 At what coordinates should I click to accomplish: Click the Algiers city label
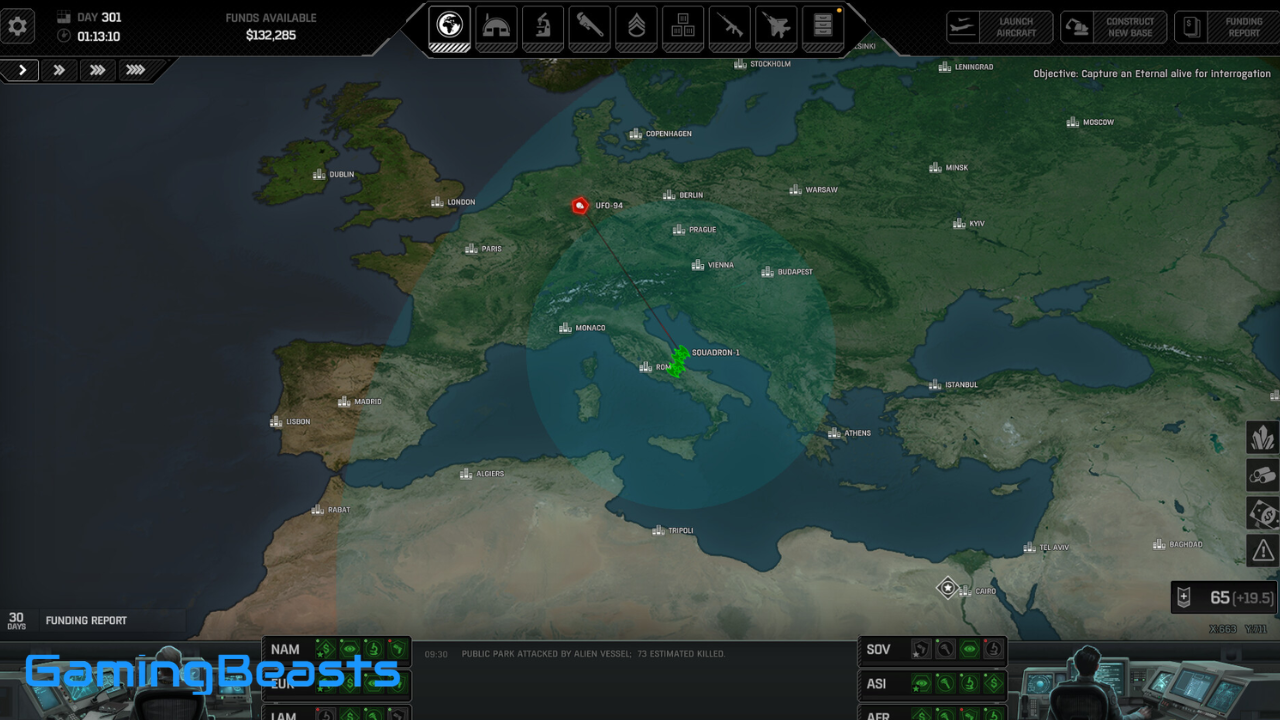[490, 474]
